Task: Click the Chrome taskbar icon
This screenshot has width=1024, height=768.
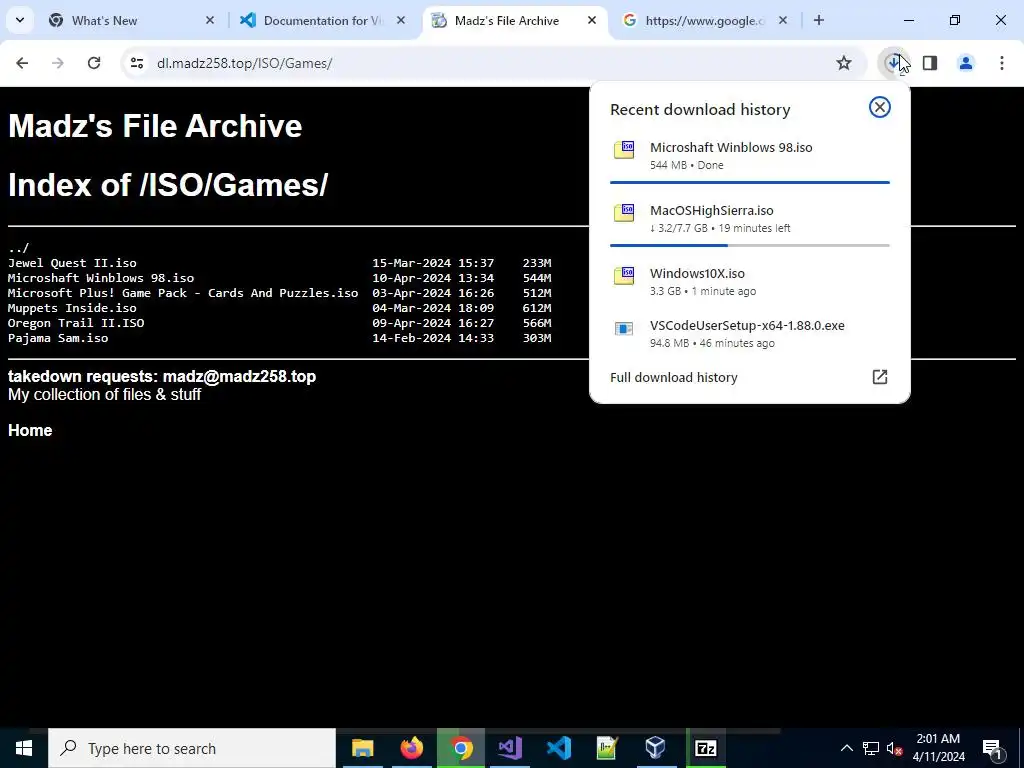Action: pyautogui.click(x=461, y=748)
